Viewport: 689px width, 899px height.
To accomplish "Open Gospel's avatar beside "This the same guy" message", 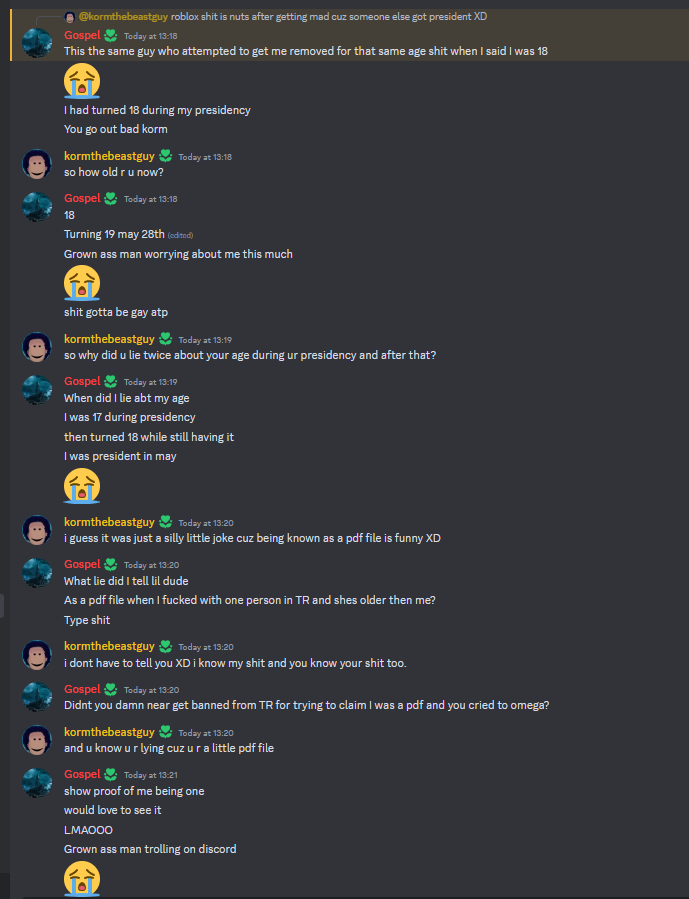I will click(37, 42).
